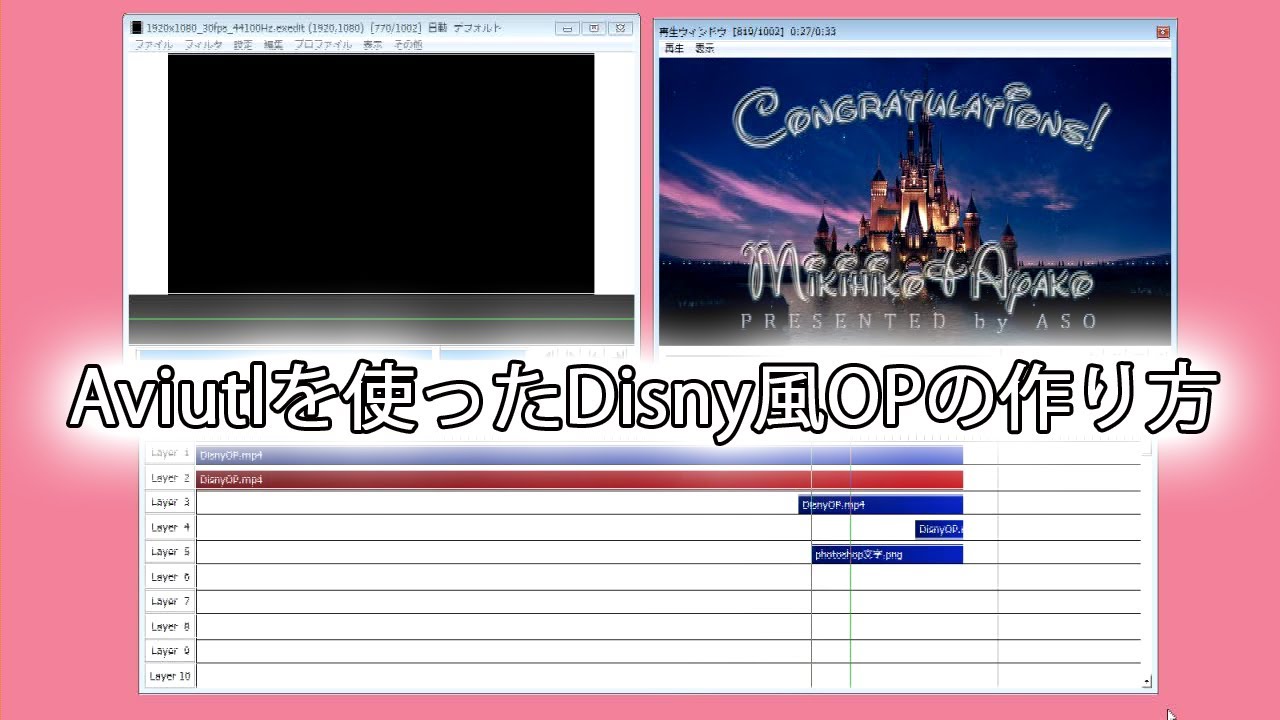Open the その他 menu
The width and height of the screenshot is (1280, 720).
coord(407,45)
